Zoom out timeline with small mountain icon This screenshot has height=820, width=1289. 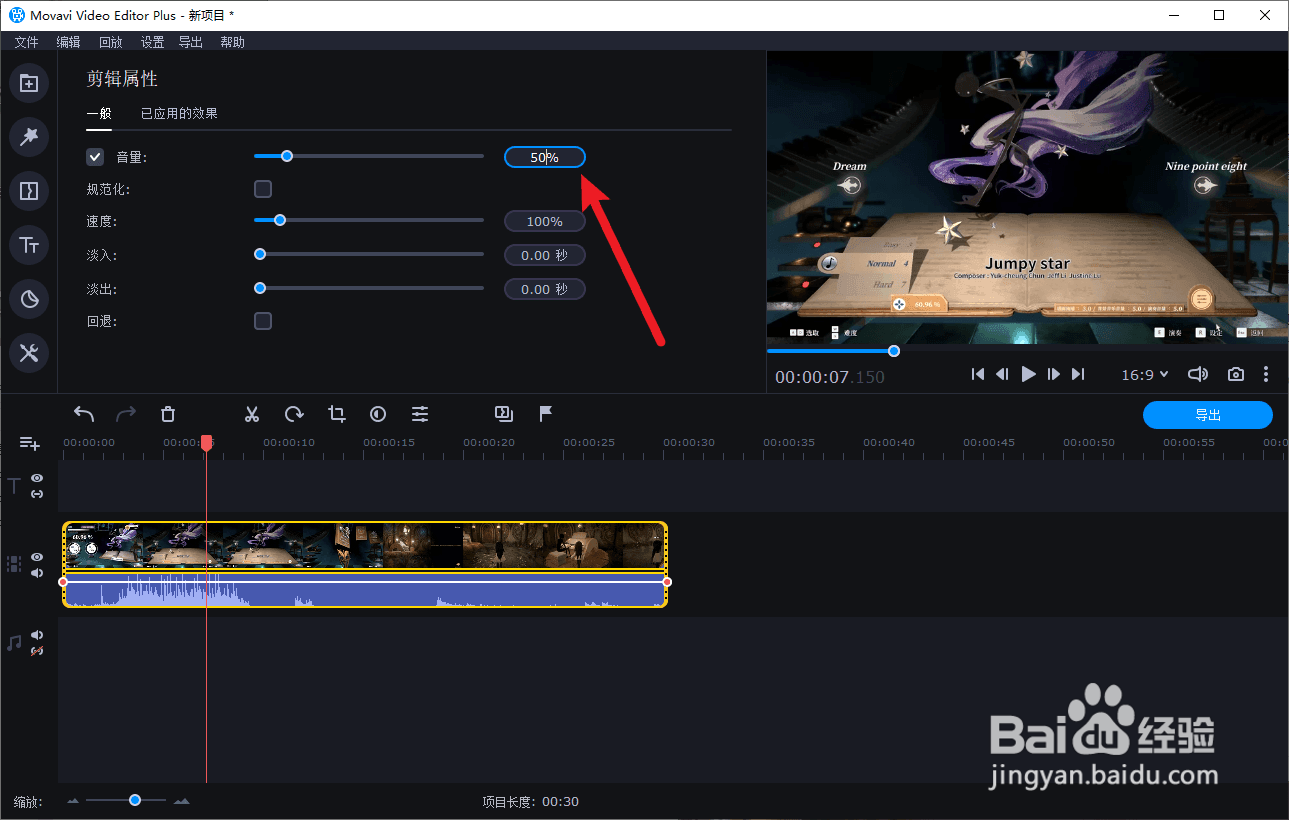[73, 801]
